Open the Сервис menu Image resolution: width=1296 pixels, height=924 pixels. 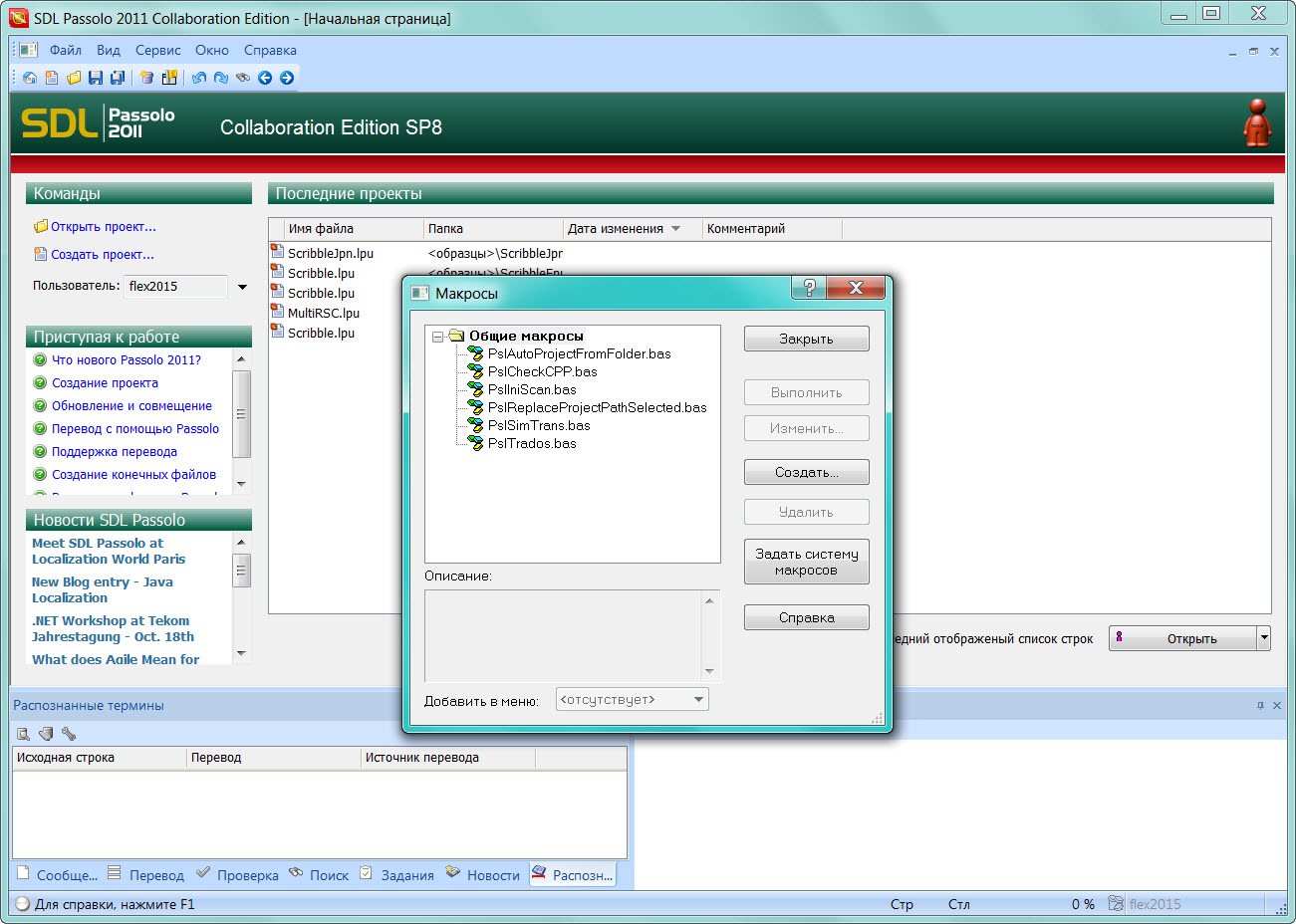coord(158,50)
